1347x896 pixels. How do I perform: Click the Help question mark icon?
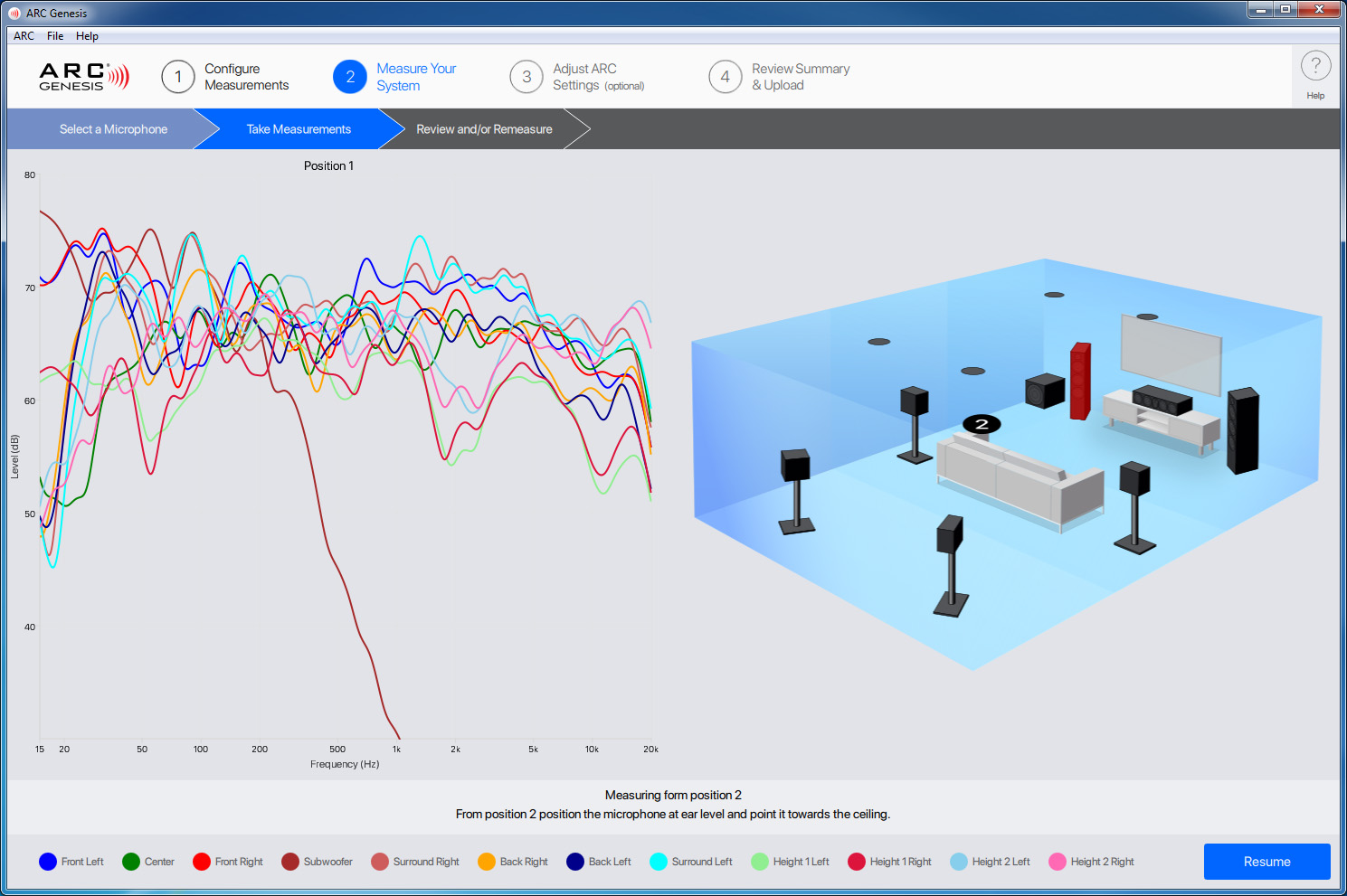click(x=1315, y=66)
